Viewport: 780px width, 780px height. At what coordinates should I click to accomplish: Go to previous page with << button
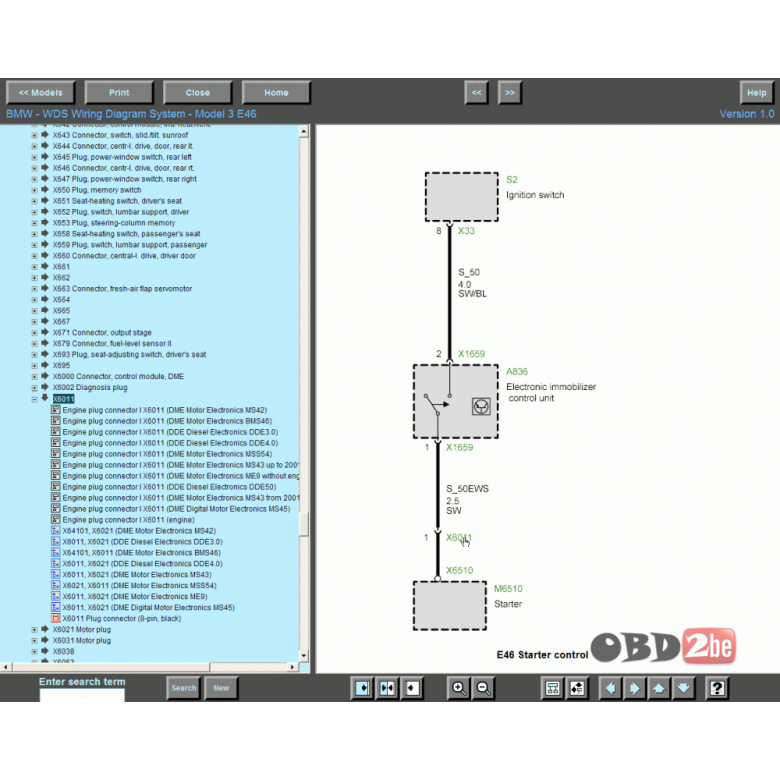click(477, 93)
